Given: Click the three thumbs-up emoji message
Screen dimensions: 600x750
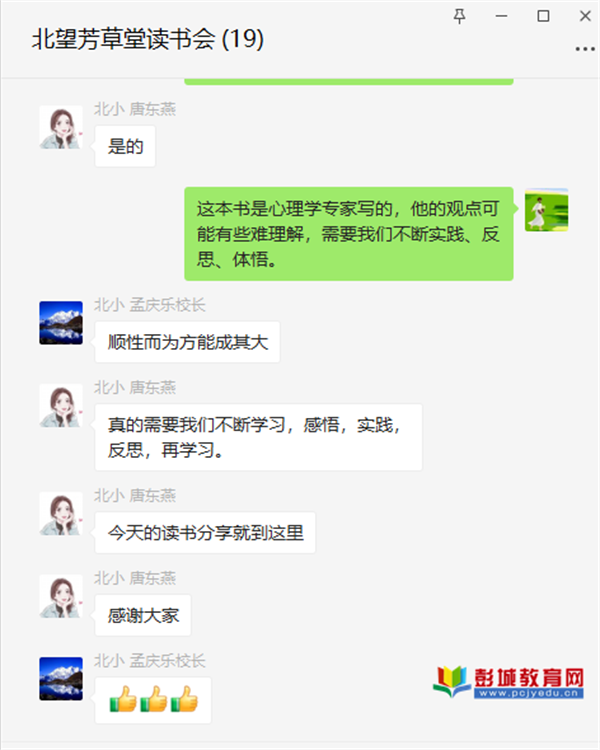Looking at the screenshot, I should pos(153,700).
